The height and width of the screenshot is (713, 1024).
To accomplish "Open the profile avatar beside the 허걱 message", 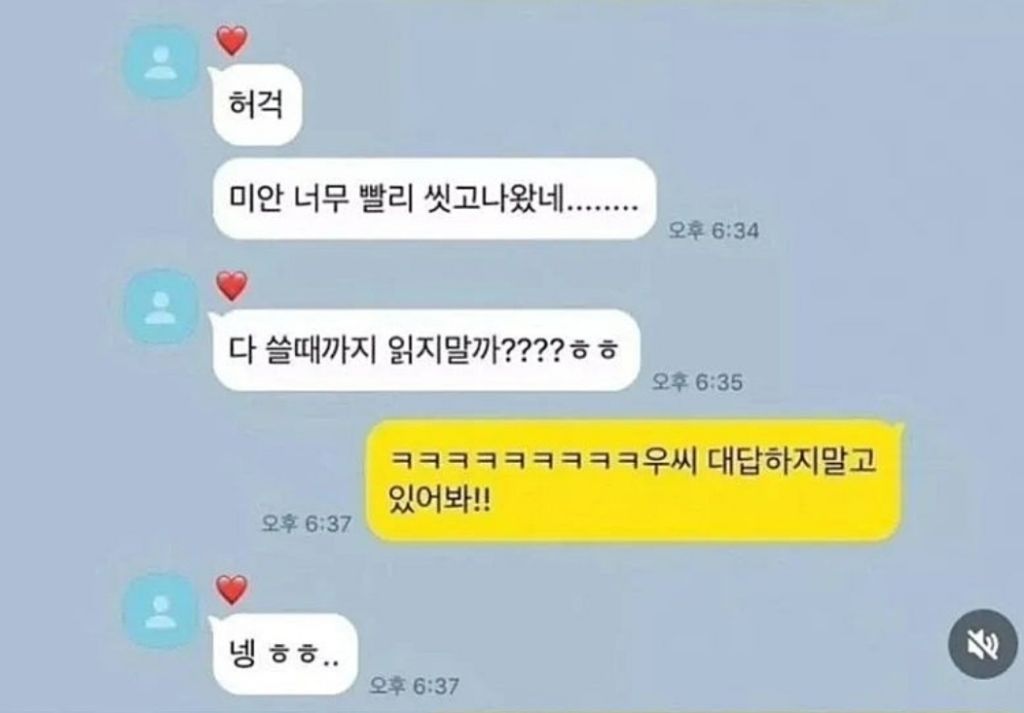I will coord(161,63).
